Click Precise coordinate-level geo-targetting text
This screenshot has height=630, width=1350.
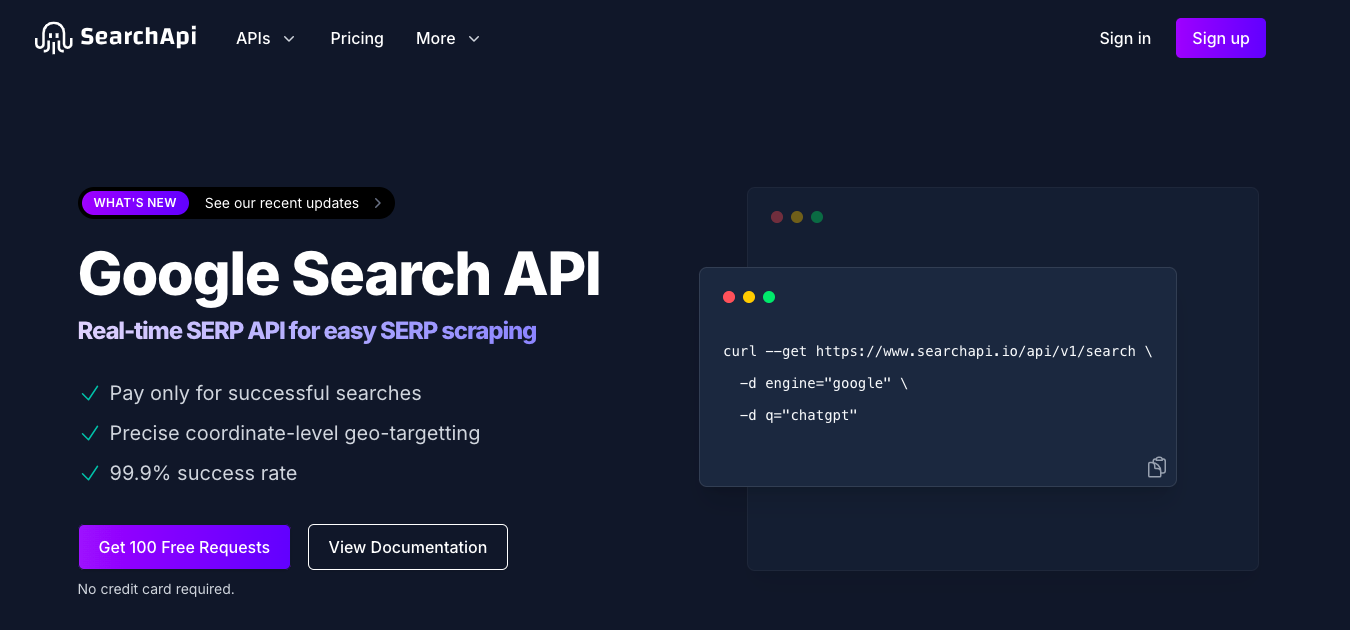[295, 433]
